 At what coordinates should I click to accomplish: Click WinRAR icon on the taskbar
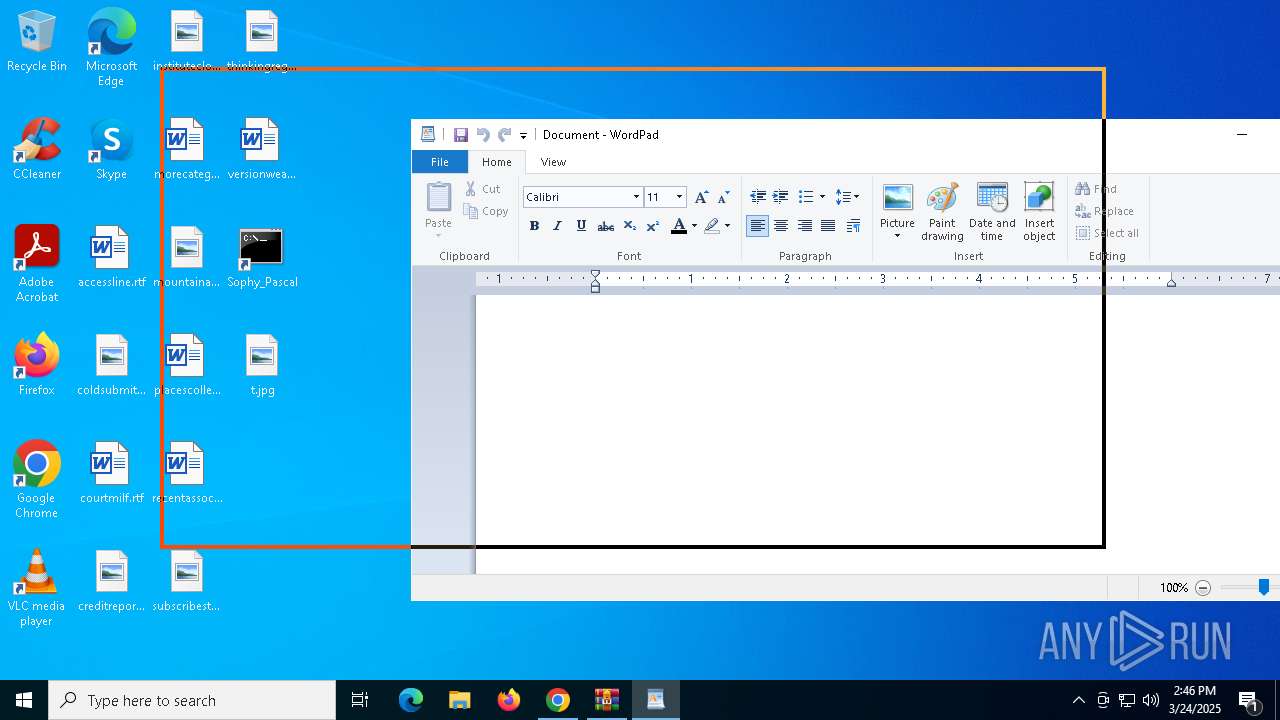607,700
